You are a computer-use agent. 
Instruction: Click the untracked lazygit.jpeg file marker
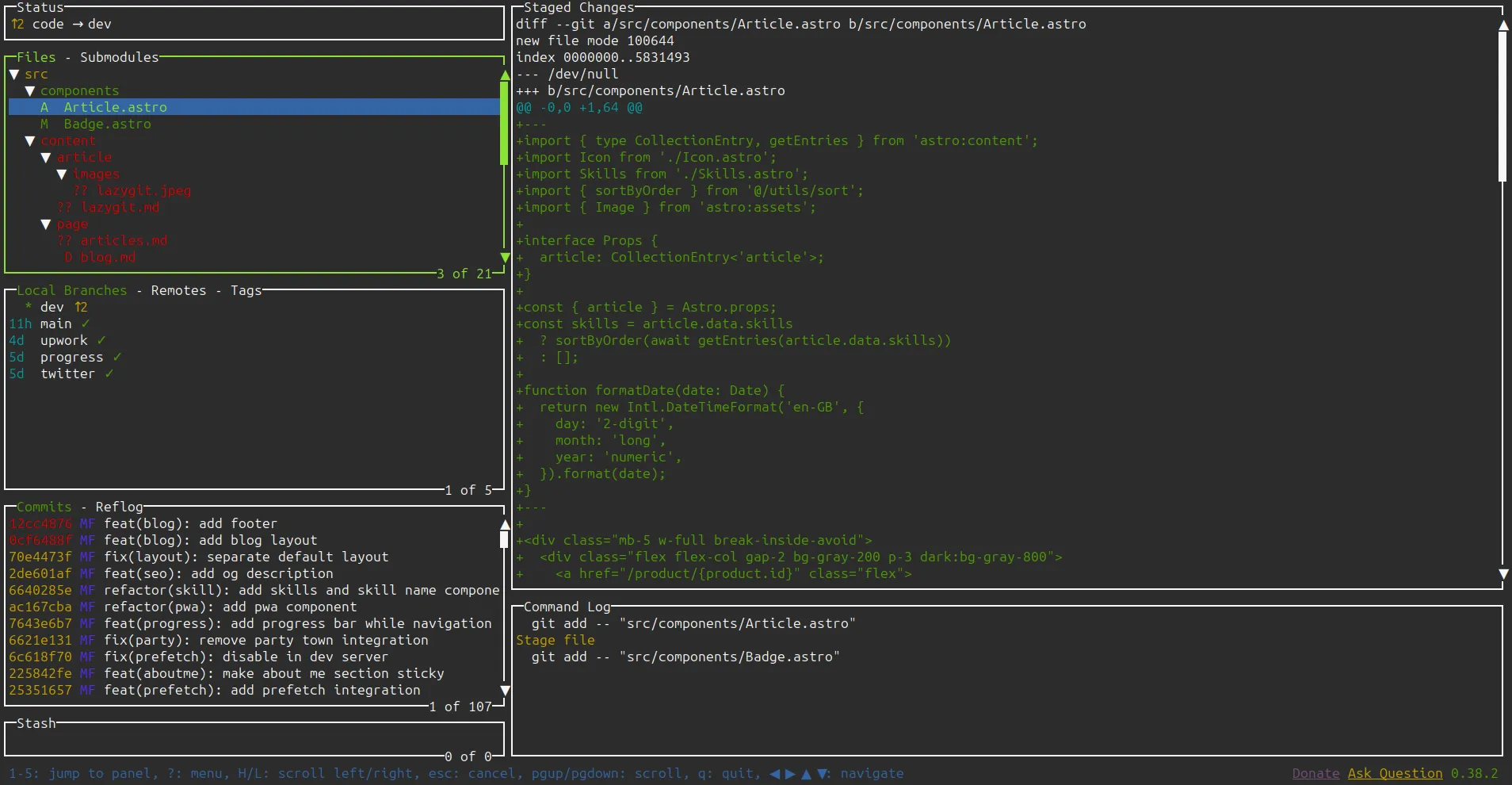(80, 191)
